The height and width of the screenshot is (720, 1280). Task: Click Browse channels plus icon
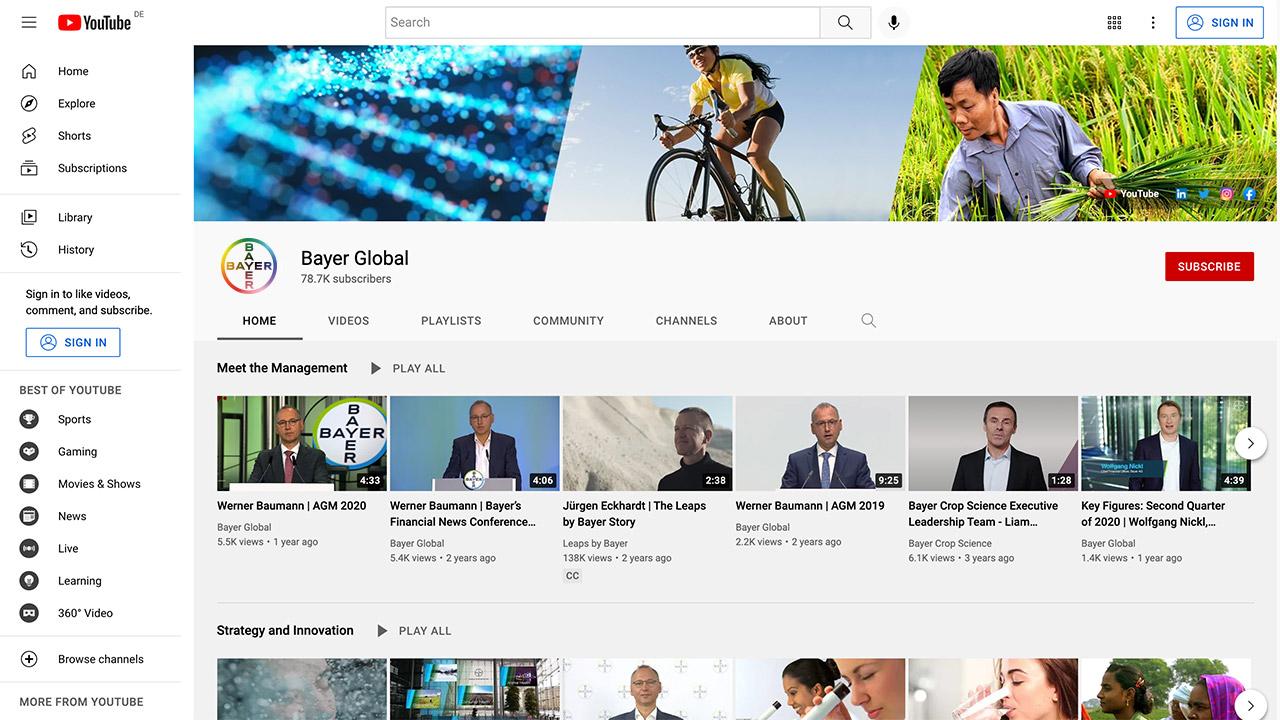click(x=29, y=659)
